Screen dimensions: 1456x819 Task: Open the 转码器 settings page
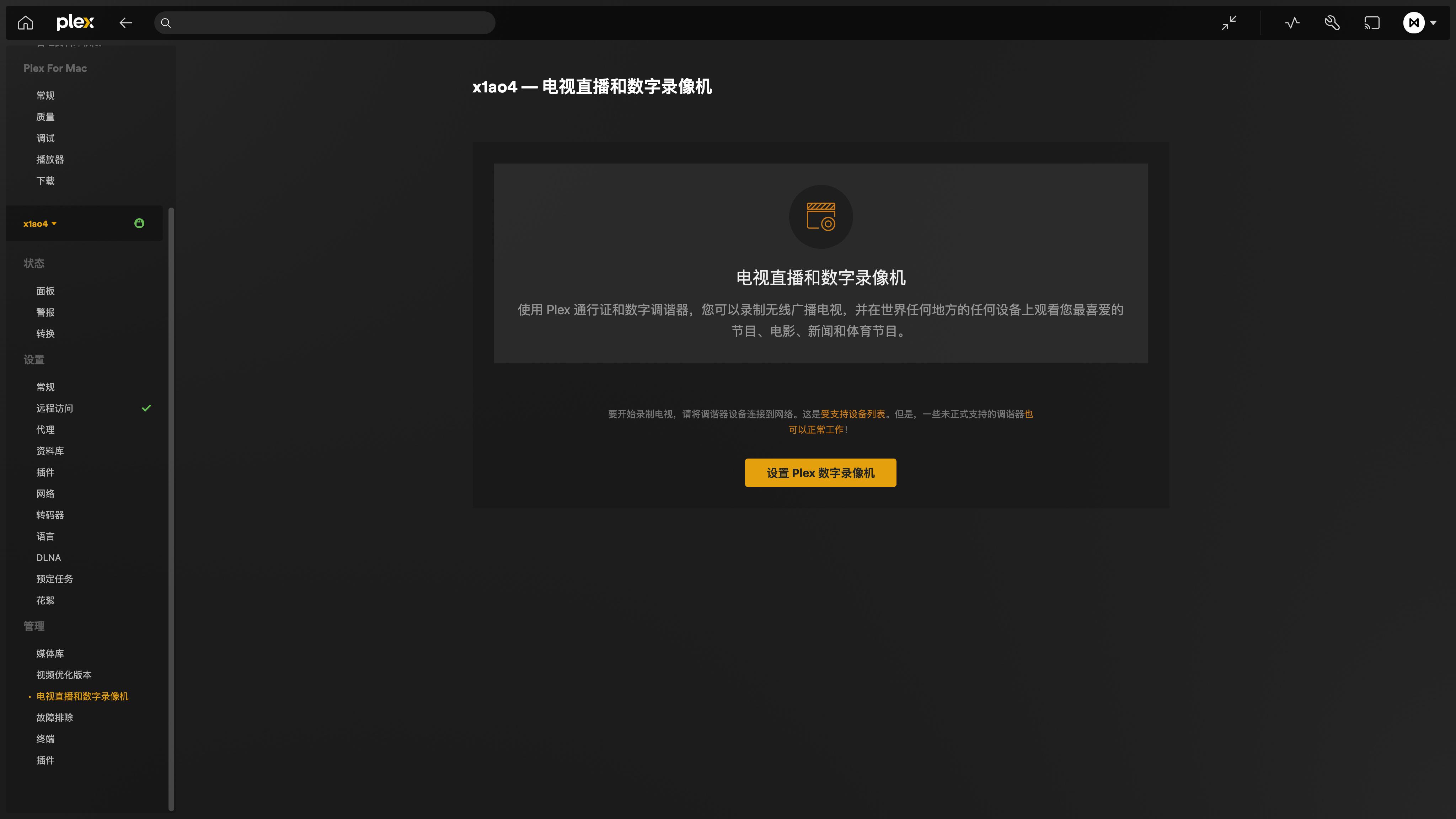51,515
